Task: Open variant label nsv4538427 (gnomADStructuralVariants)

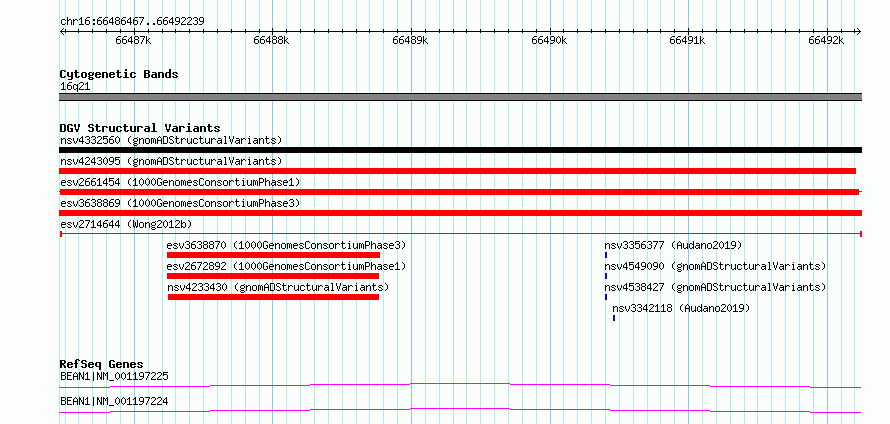Action: [715, 287]
